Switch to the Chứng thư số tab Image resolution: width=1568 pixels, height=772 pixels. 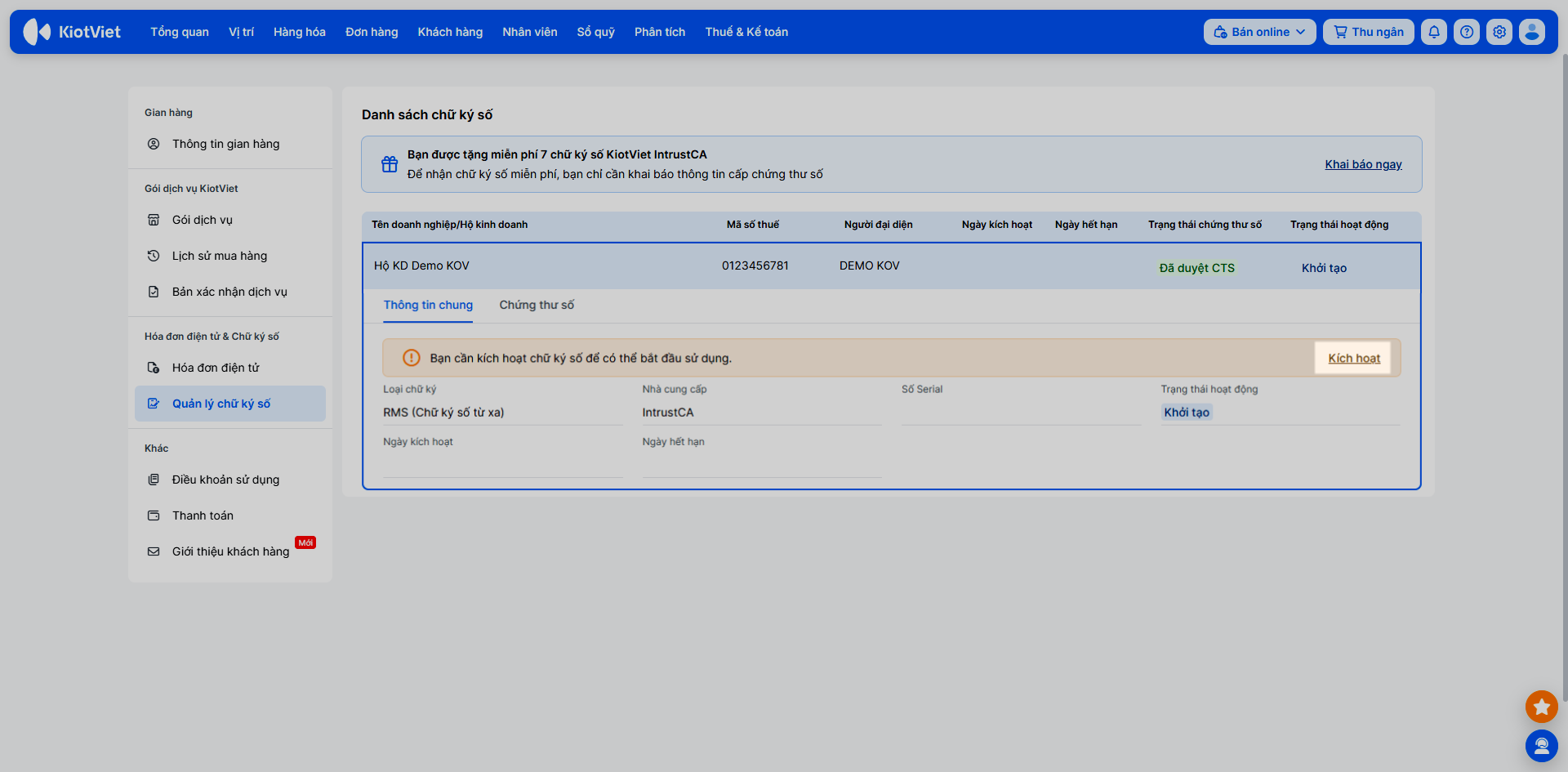tap(537, 305)
